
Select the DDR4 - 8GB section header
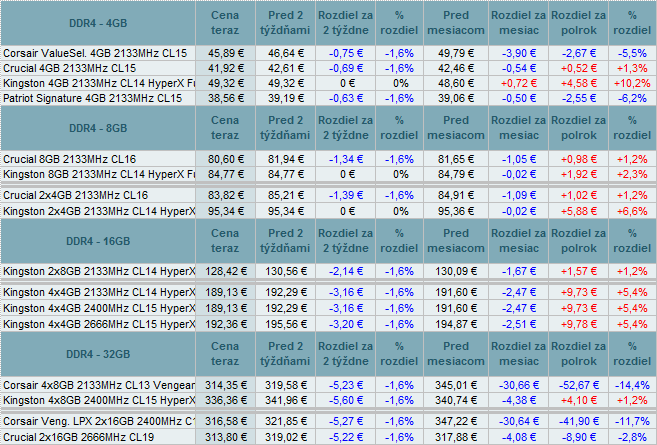point(98,128)
